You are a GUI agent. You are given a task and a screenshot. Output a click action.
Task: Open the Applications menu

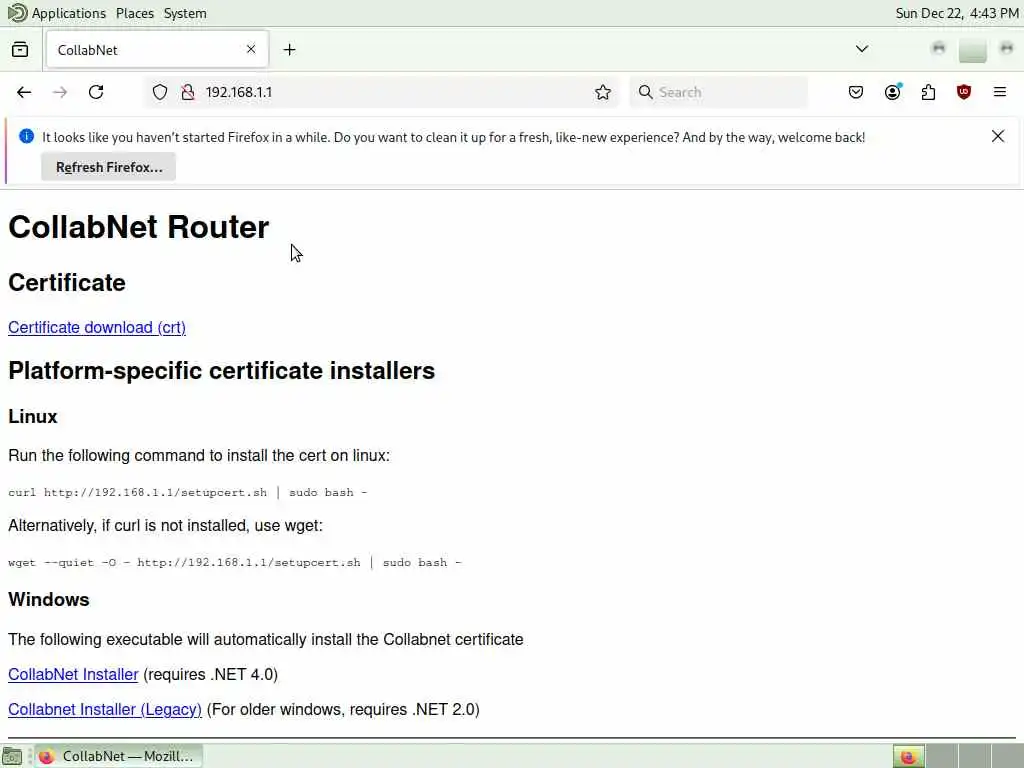pyautogui.click(x=68, y=13)
